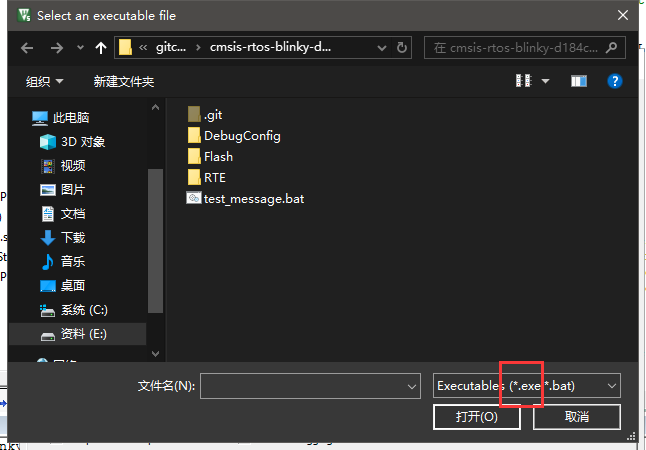
Task: Click 新建文件夹 (New folder)
Action: pyautogui.click(x=124, y=81)
